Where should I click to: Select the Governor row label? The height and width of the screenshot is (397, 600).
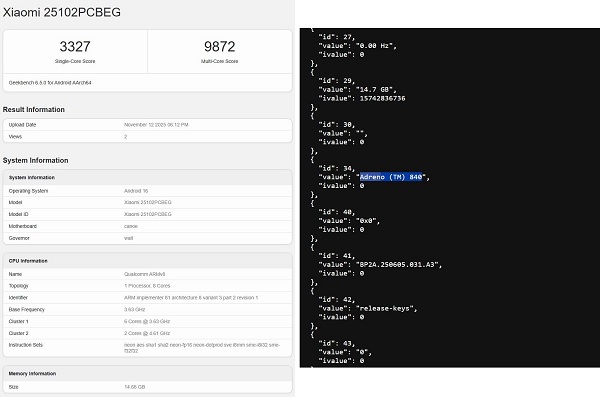tap(19, 238)
